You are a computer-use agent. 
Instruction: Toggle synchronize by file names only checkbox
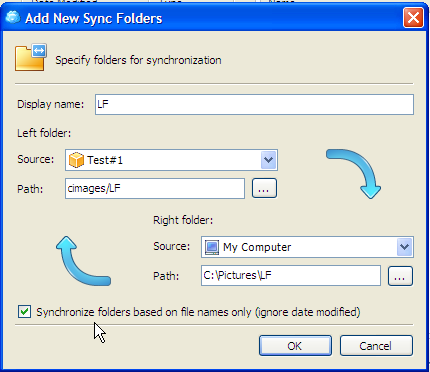(x=24, y=312)
